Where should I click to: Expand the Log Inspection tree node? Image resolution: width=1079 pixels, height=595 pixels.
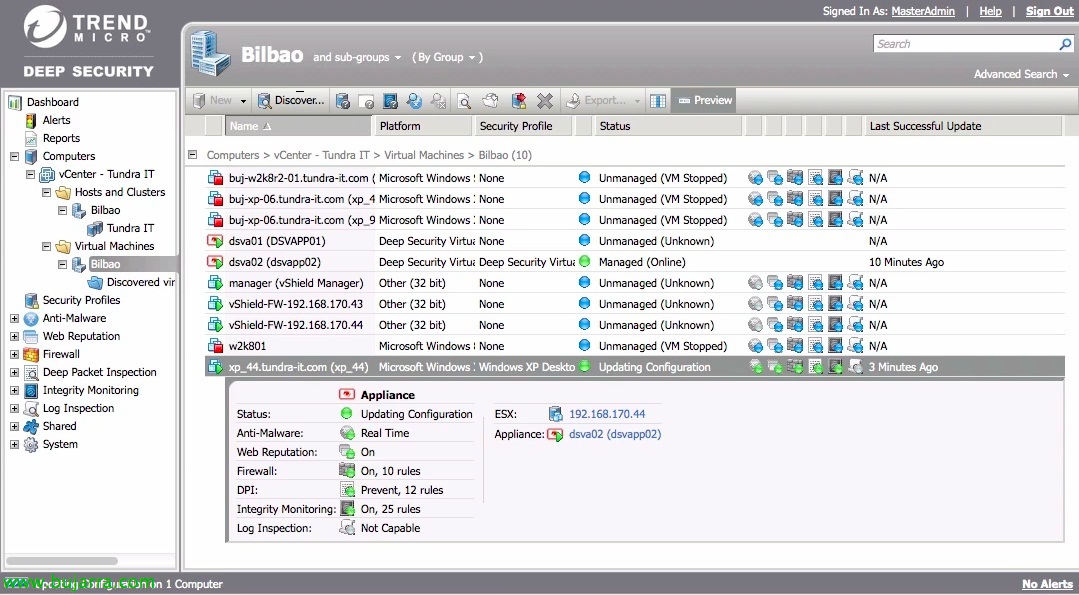coord(14,409)
